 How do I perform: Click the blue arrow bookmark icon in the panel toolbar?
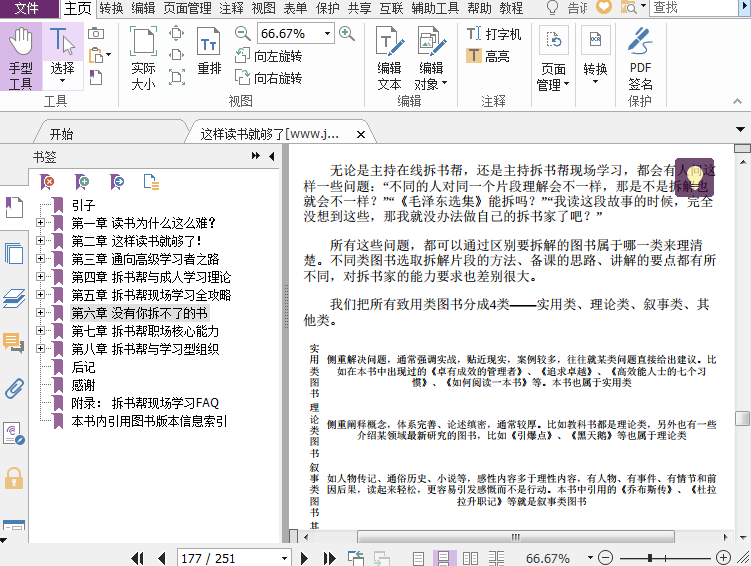click(x=117, y=182)
